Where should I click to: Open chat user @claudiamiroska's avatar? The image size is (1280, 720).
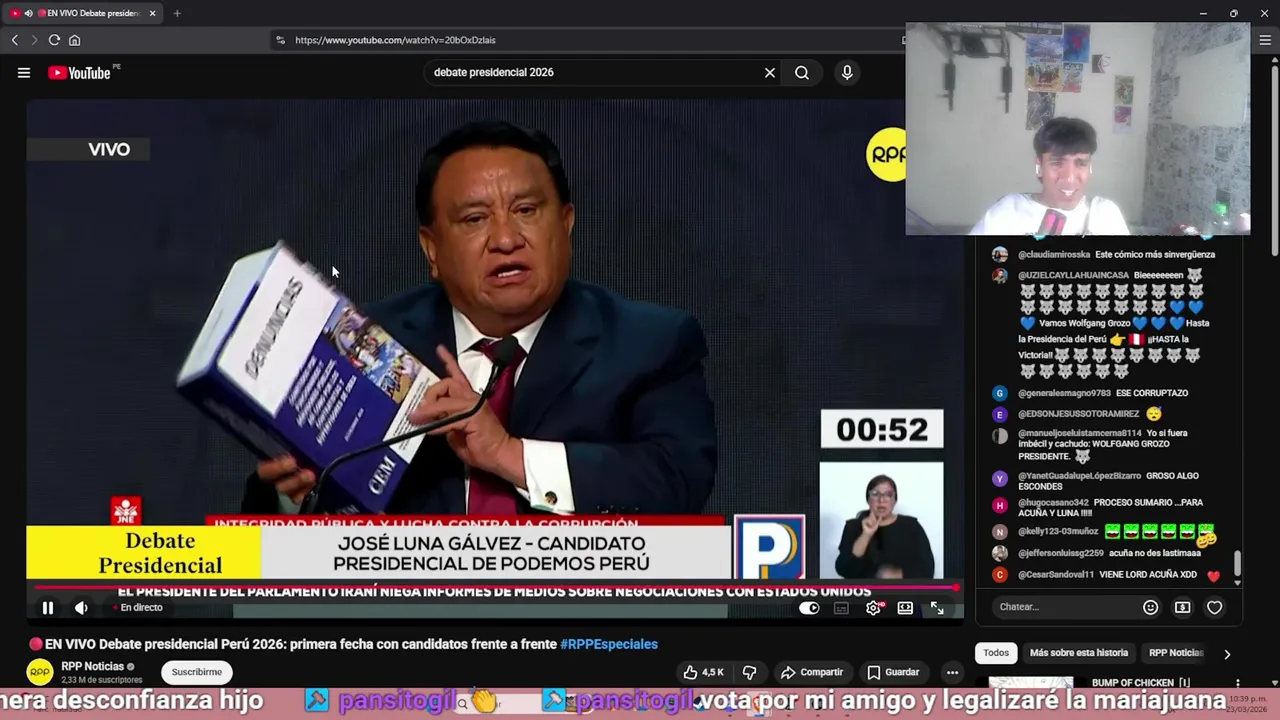(999, 254)
